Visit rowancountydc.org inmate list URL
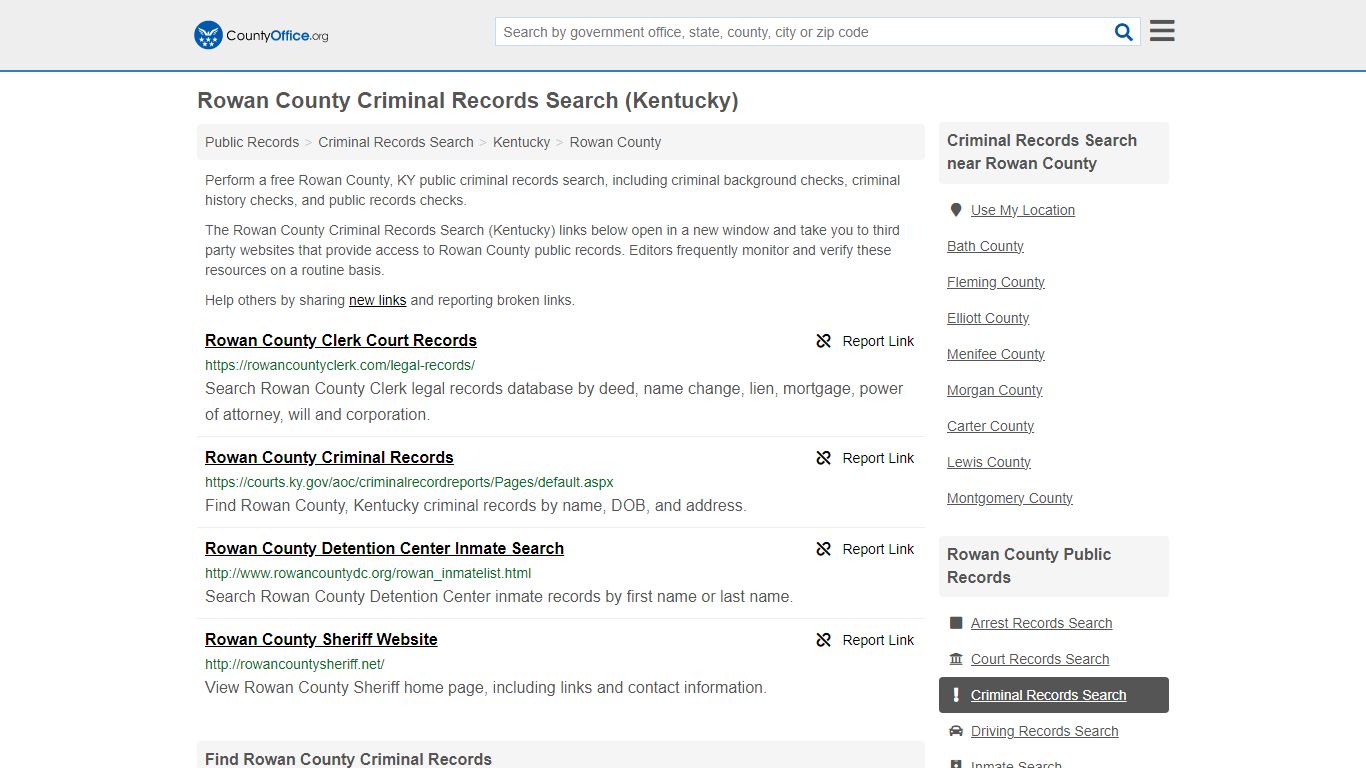The image size is (1366, 768). tap(368, 573)
